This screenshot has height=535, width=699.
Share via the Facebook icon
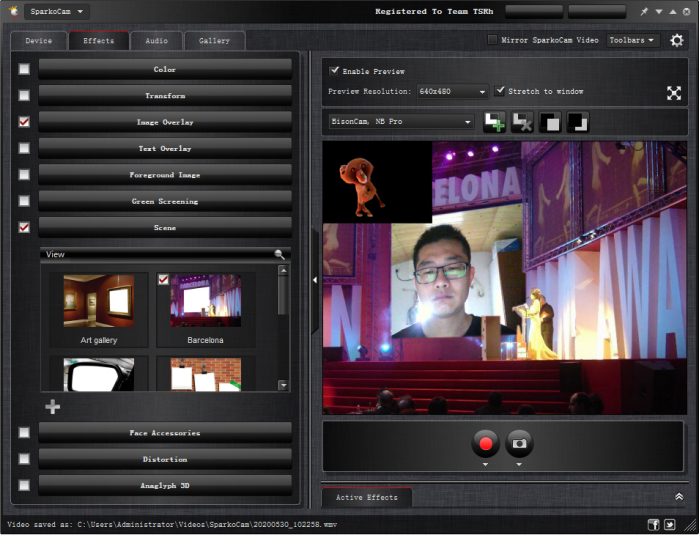[653, 524]
